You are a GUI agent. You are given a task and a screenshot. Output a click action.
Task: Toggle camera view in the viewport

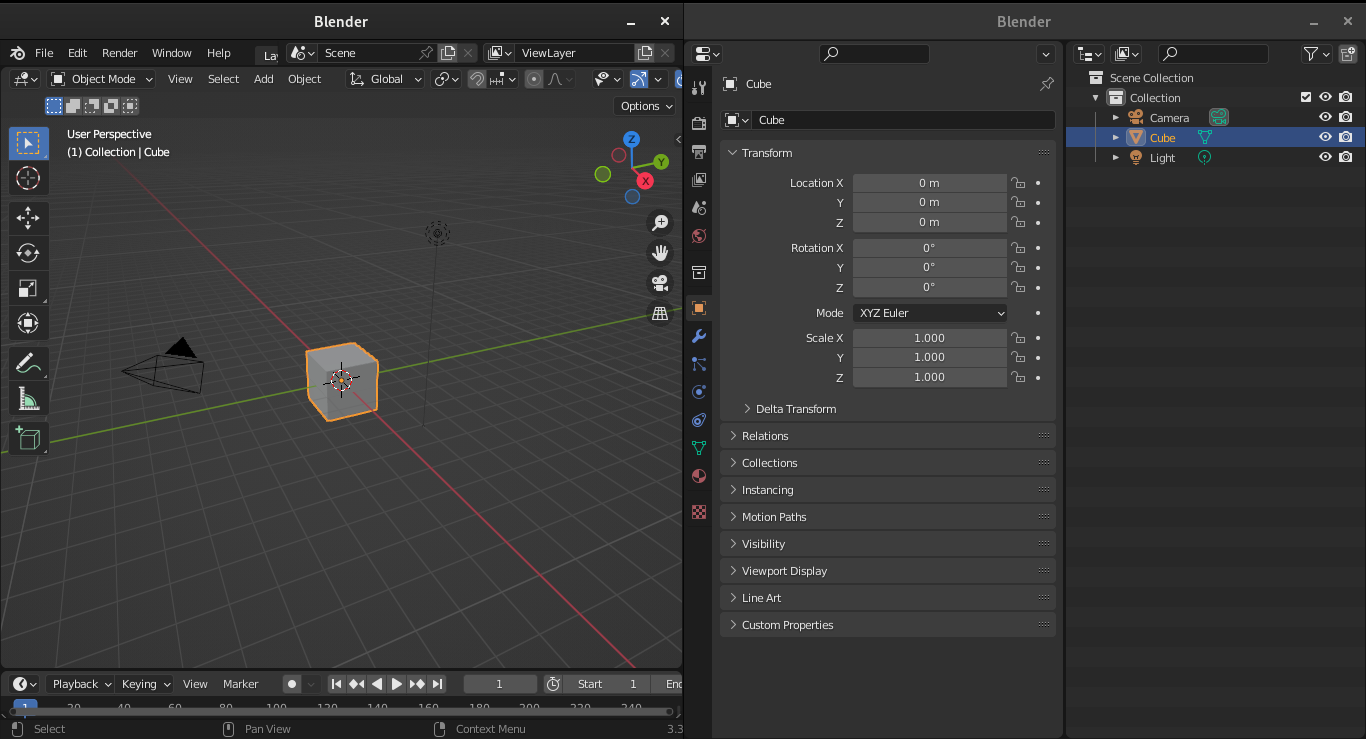(x=660, y=283)
